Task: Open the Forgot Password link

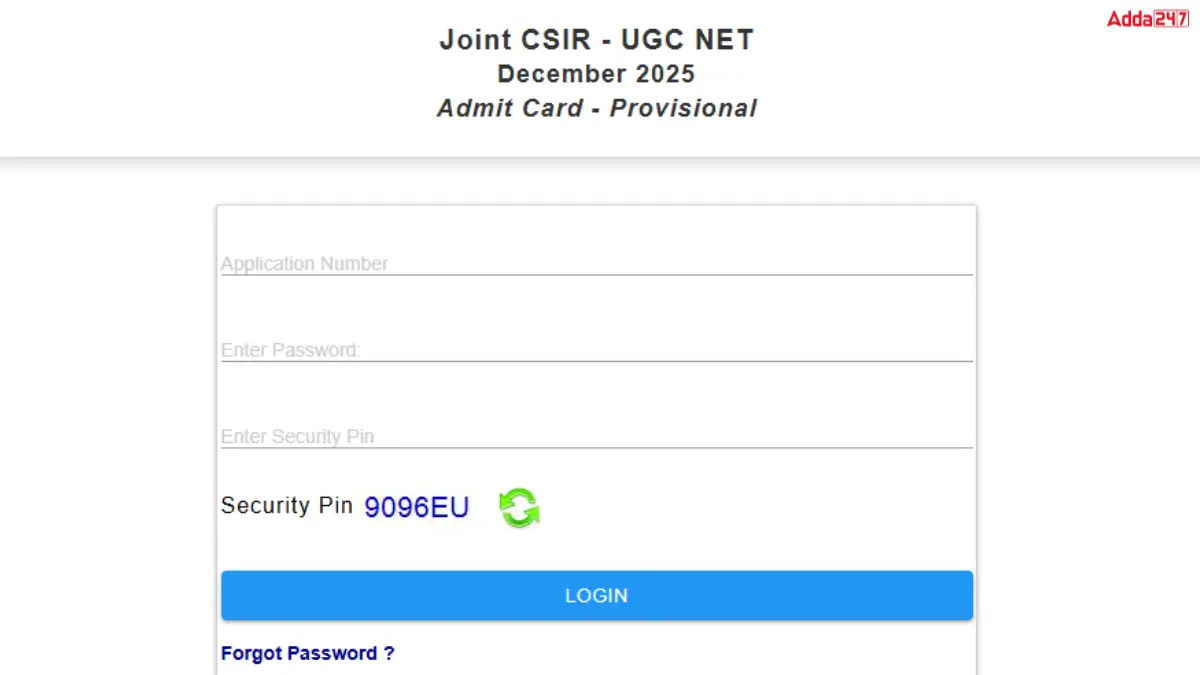Action: coord(307,653)
